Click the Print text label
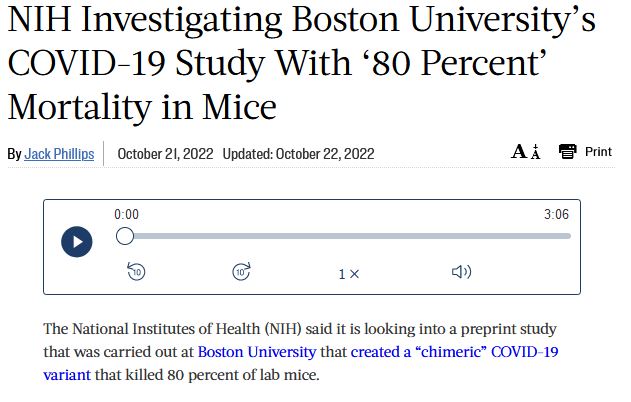Screen dimensions: 631x402 [x=598, y=152]
